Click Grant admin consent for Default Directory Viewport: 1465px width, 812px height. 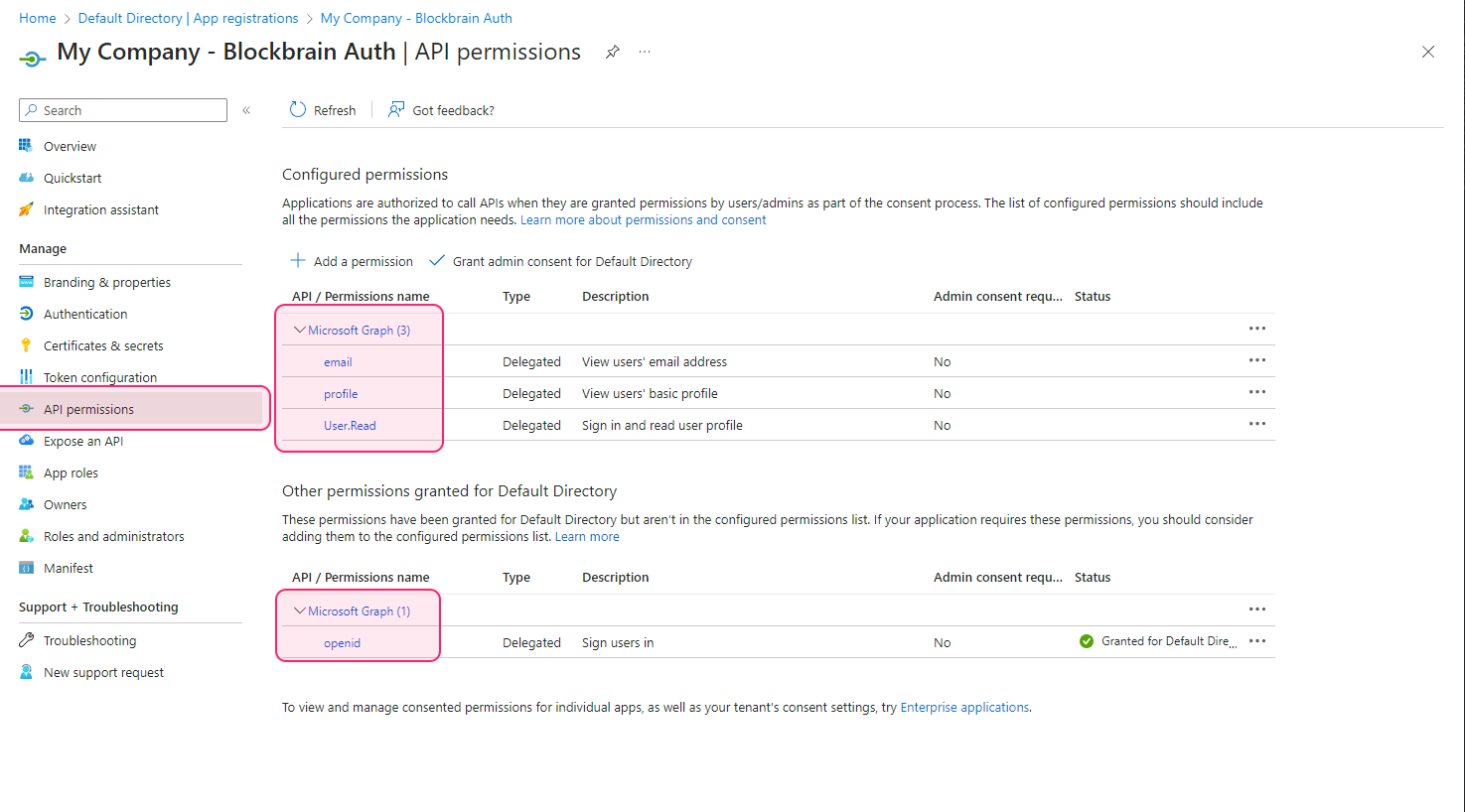click(x=572, y=262)
